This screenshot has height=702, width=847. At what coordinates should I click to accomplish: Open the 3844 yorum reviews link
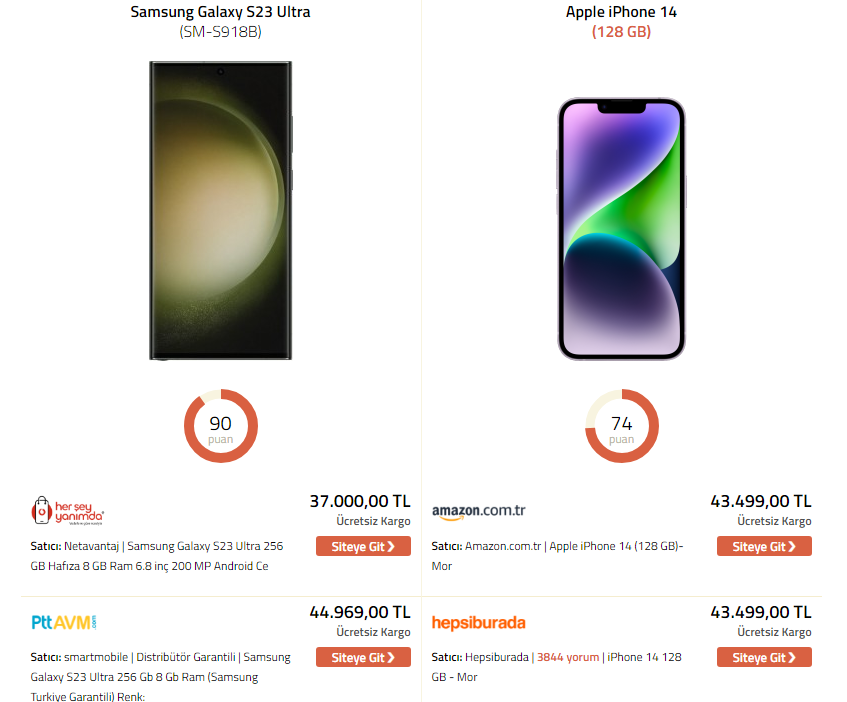[568, 657]
